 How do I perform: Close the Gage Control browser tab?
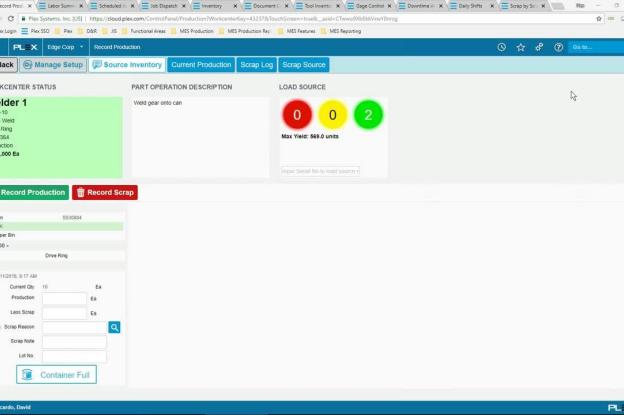(389, 6)
